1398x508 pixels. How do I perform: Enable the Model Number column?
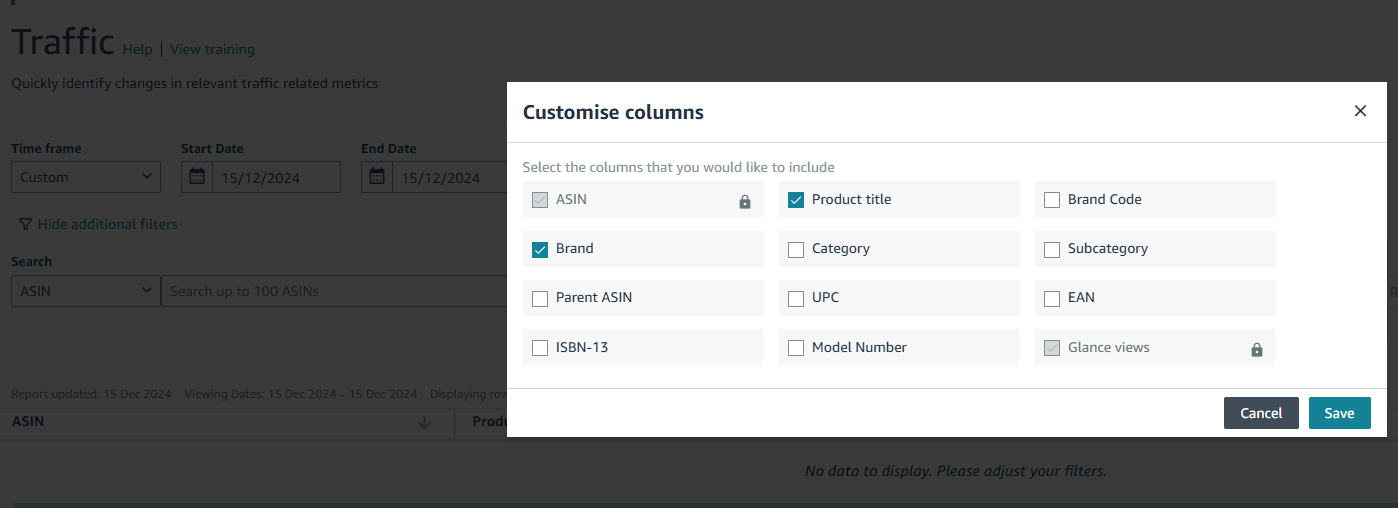pos(796,348)
